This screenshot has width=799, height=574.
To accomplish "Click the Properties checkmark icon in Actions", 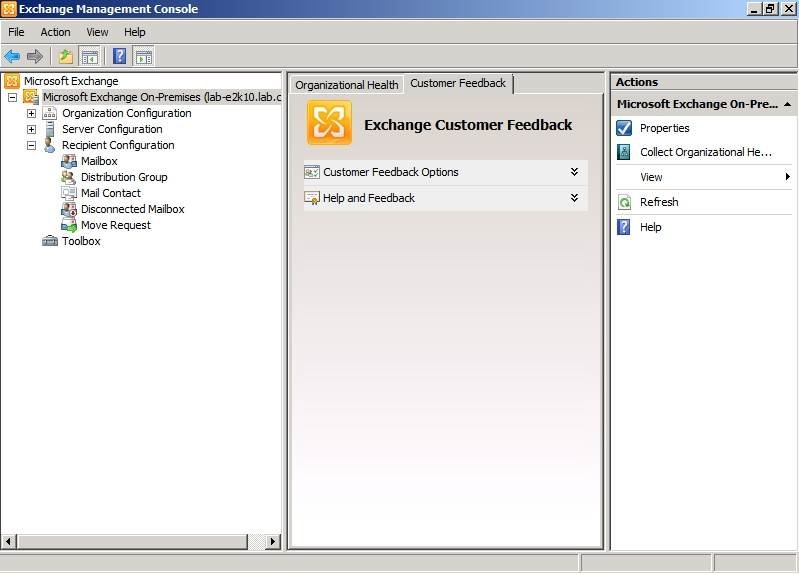I will [624, 128].
